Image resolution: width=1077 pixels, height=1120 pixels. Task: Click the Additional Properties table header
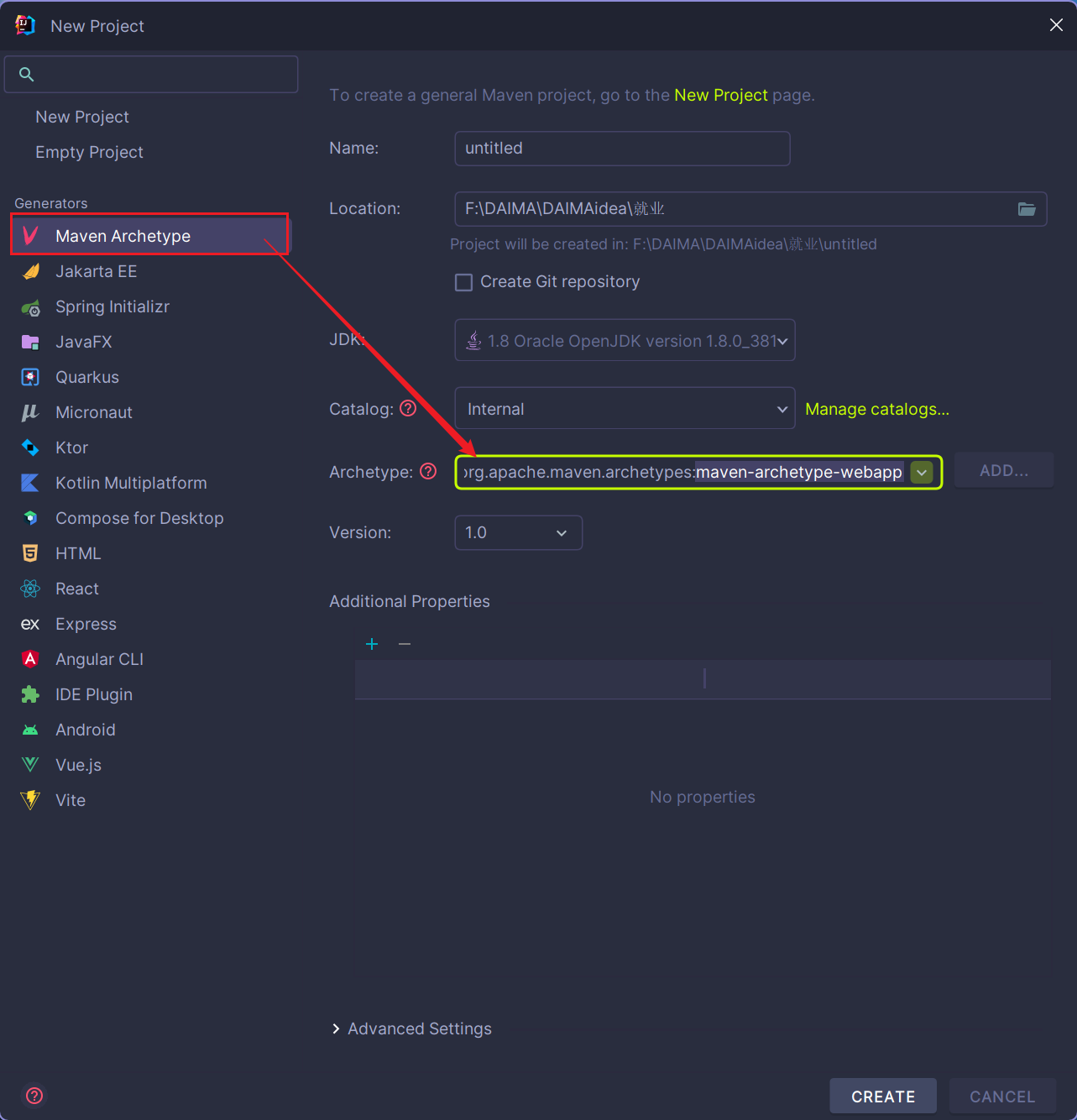coord(703,678)
